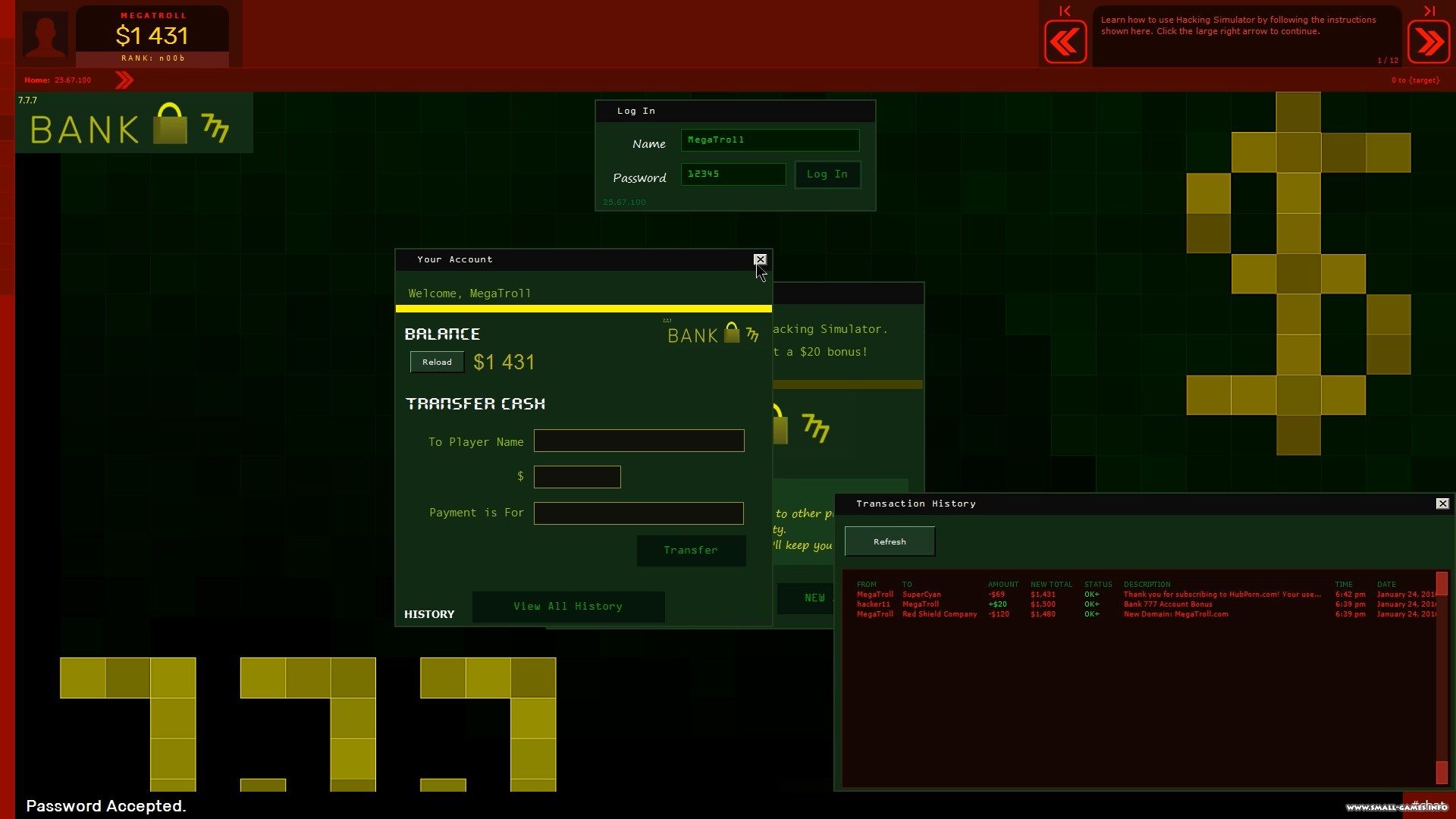Click Refresh in Transaction History
The width and height of the screenshot is (1456, 819).
click(x=889, y=541)
